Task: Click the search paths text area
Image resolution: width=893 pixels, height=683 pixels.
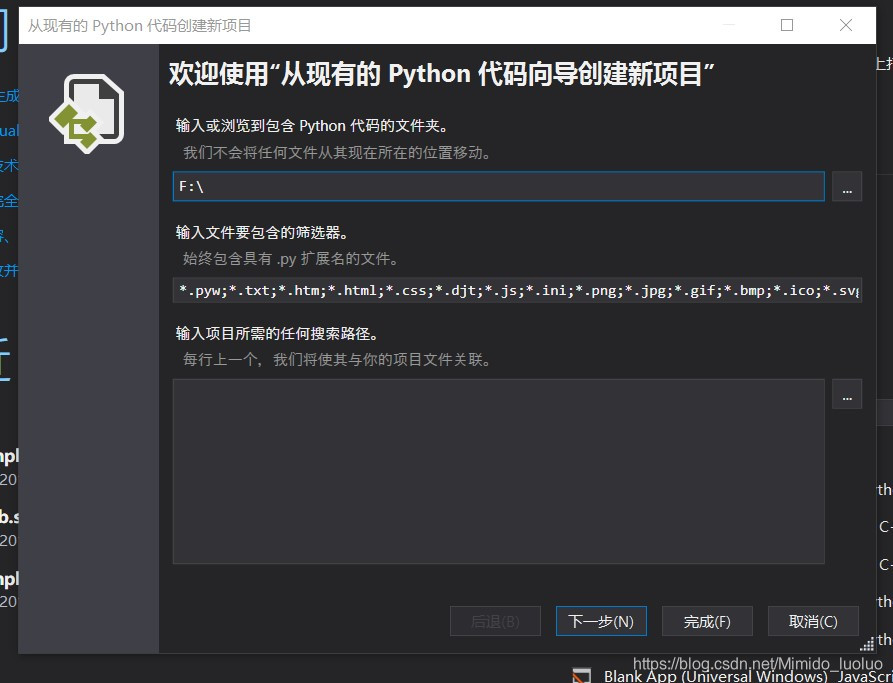Action: point(498,471)
